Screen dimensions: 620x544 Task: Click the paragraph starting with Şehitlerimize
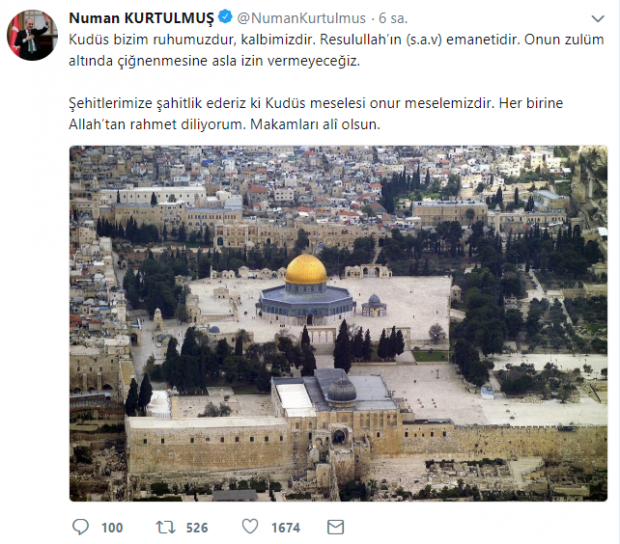316,113
